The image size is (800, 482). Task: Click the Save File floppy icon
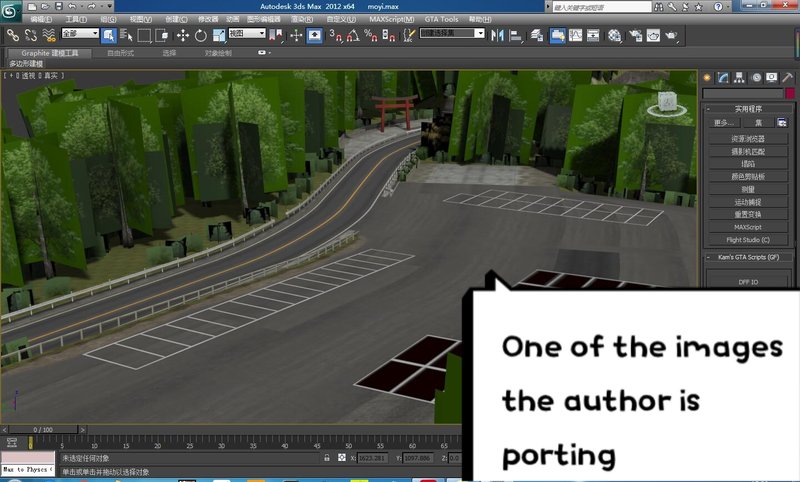[x=59, y=7]
